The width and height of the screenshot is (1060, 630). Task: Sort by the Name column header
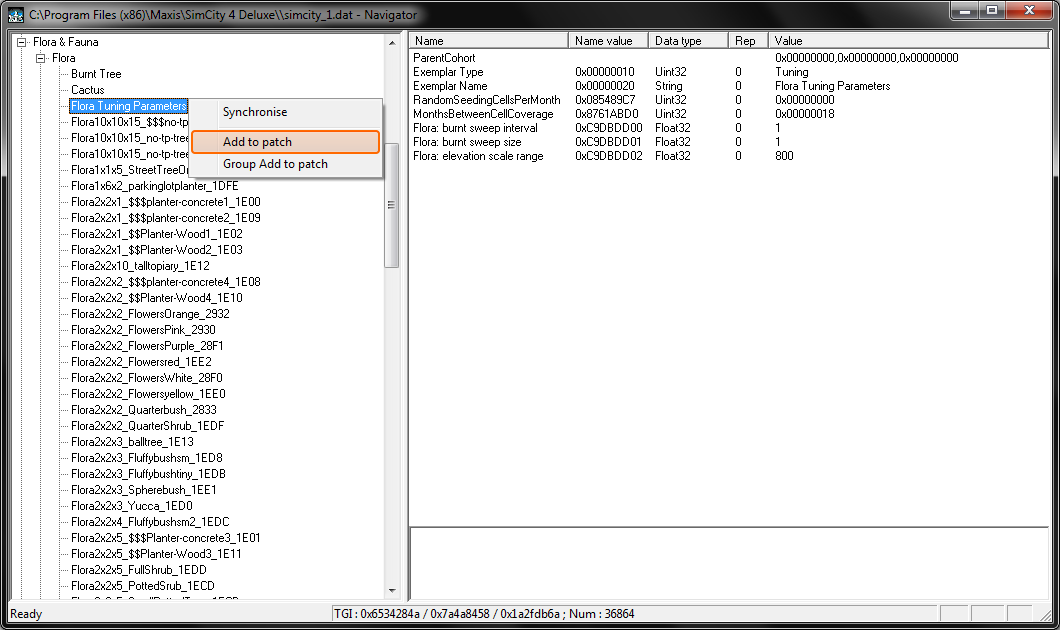(489, 41)
